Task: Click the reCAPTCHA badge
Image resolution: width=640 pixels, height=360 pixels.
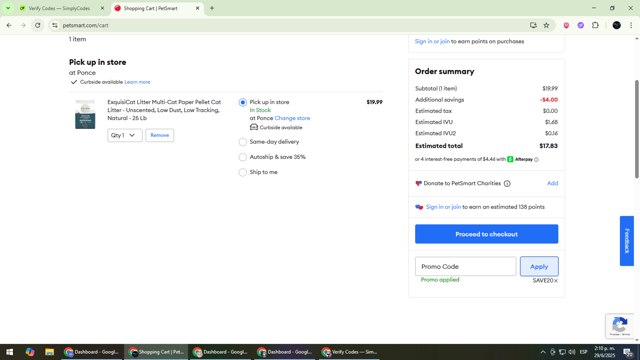Action: click(619, 326)
